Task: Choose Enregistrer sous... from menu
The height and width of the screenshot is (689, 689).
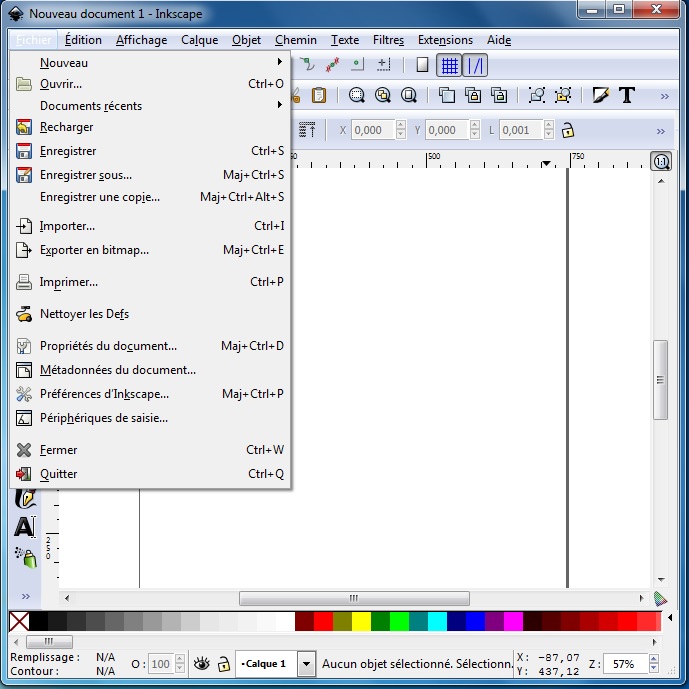Action: [150, 175]
